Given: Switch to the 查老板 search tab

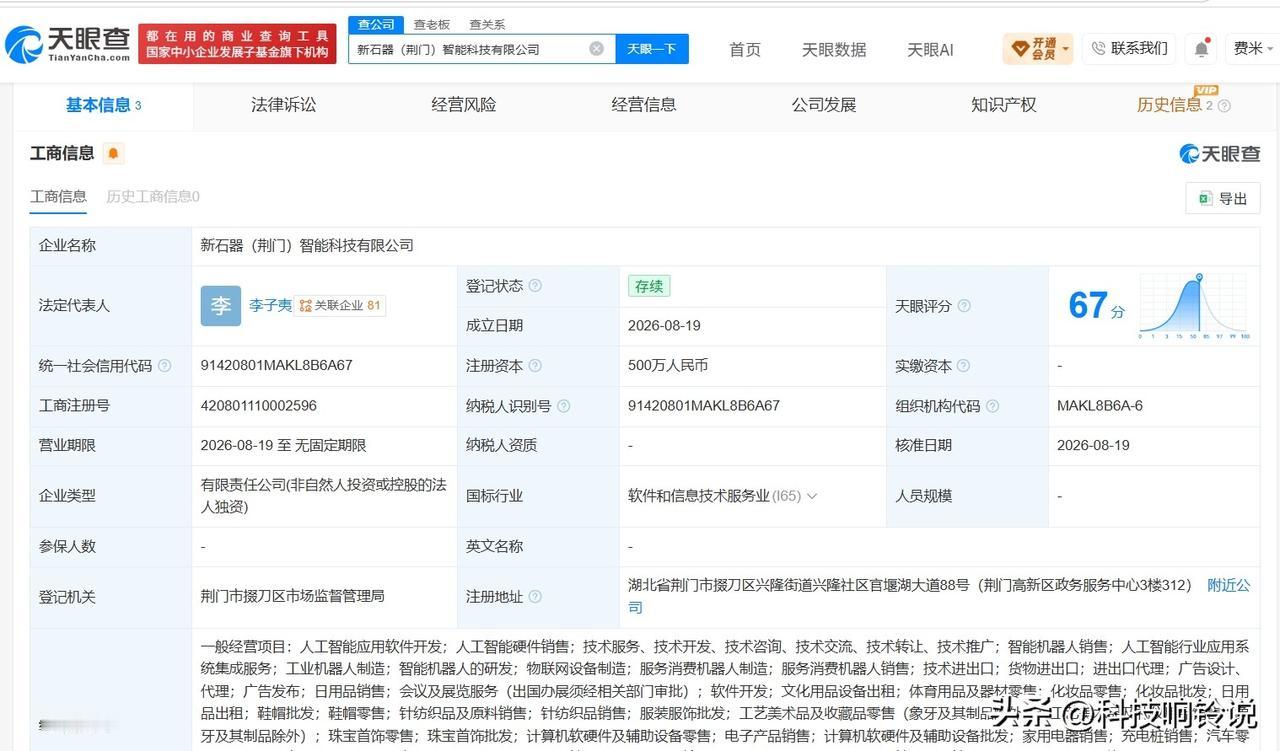Looking at the screenshot, I should point(432,24).
